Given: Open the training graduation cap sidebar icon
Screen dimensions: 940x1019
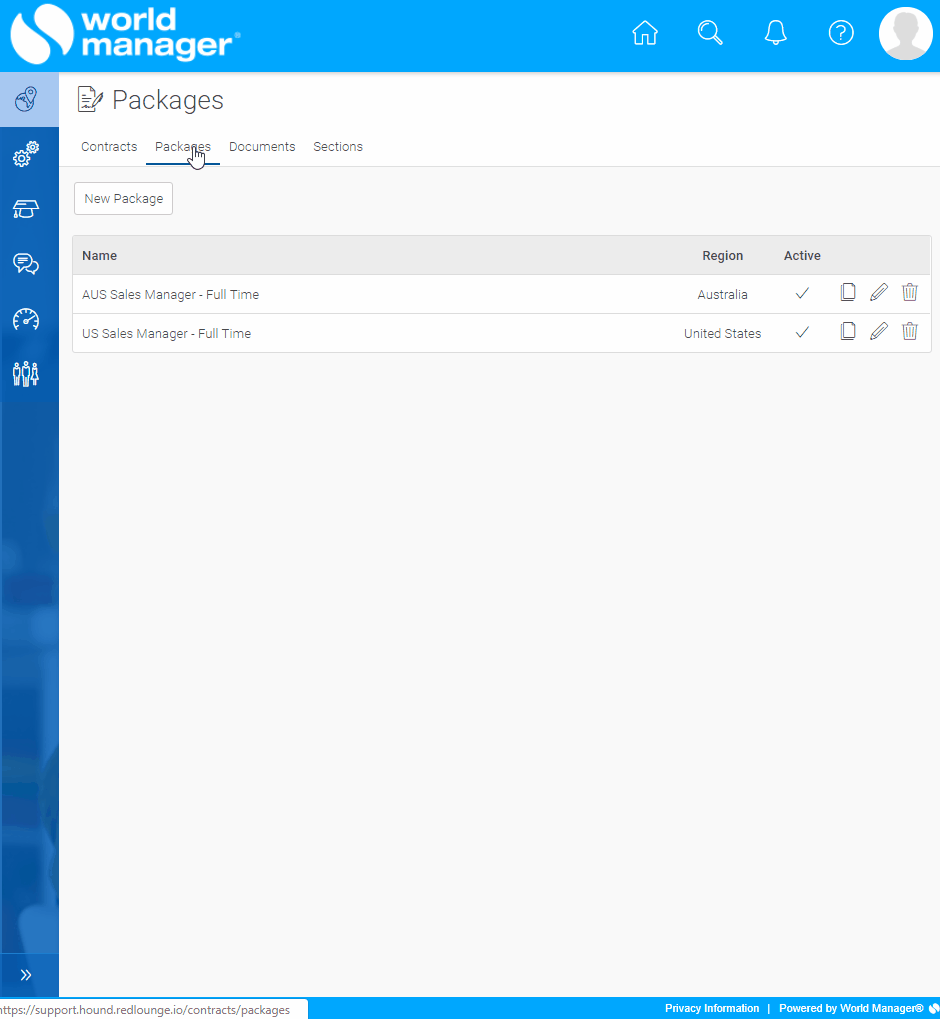Looking at the screenshot, I should 26,209.
